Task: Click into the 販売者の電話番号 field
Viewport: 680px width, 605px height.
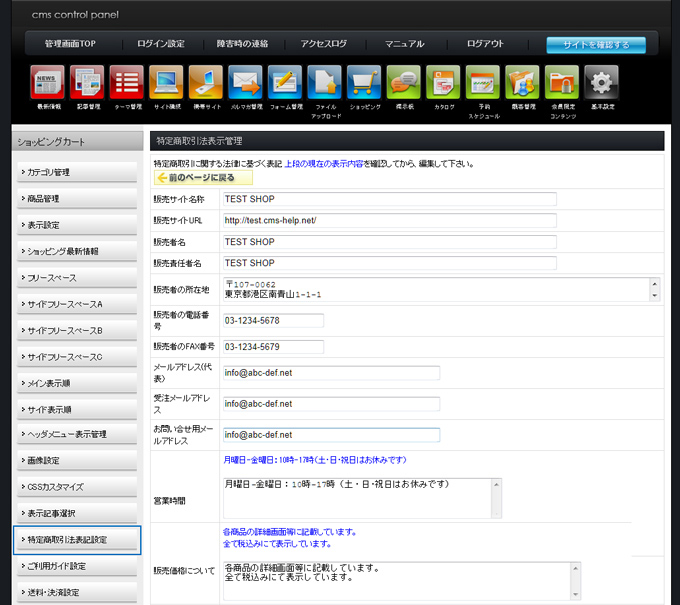Action: [x=274, y=321]
